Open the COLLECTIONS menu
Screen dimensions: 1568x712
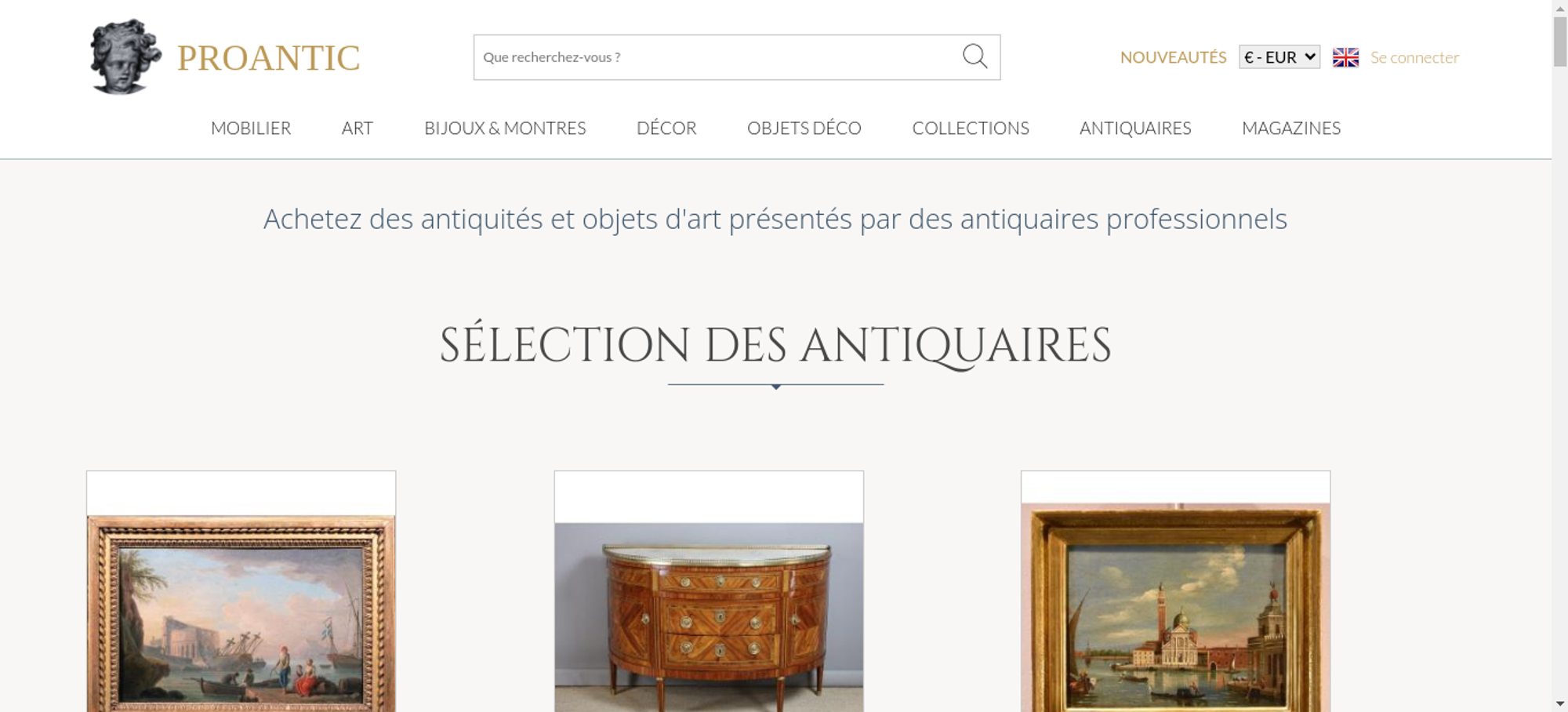[x=971, y=128]
